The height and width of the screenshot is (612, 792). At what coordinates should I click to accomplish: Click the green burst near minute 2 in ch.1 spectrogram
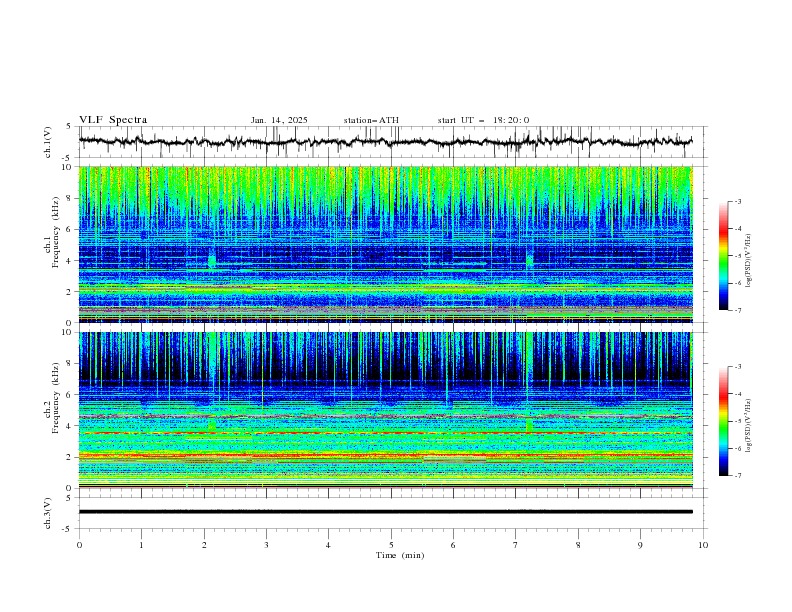pos(212,260)
